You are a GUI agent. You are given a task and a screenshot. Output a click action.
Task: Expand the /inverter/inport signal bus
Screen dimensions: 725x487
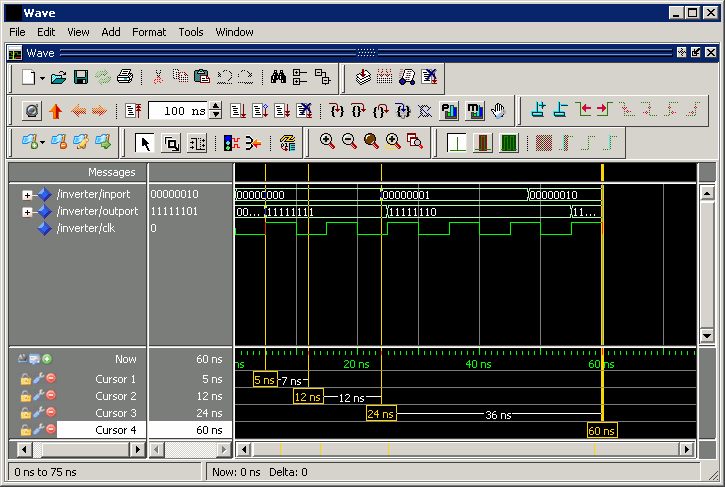pyautogui.click(x=27, y=195)
